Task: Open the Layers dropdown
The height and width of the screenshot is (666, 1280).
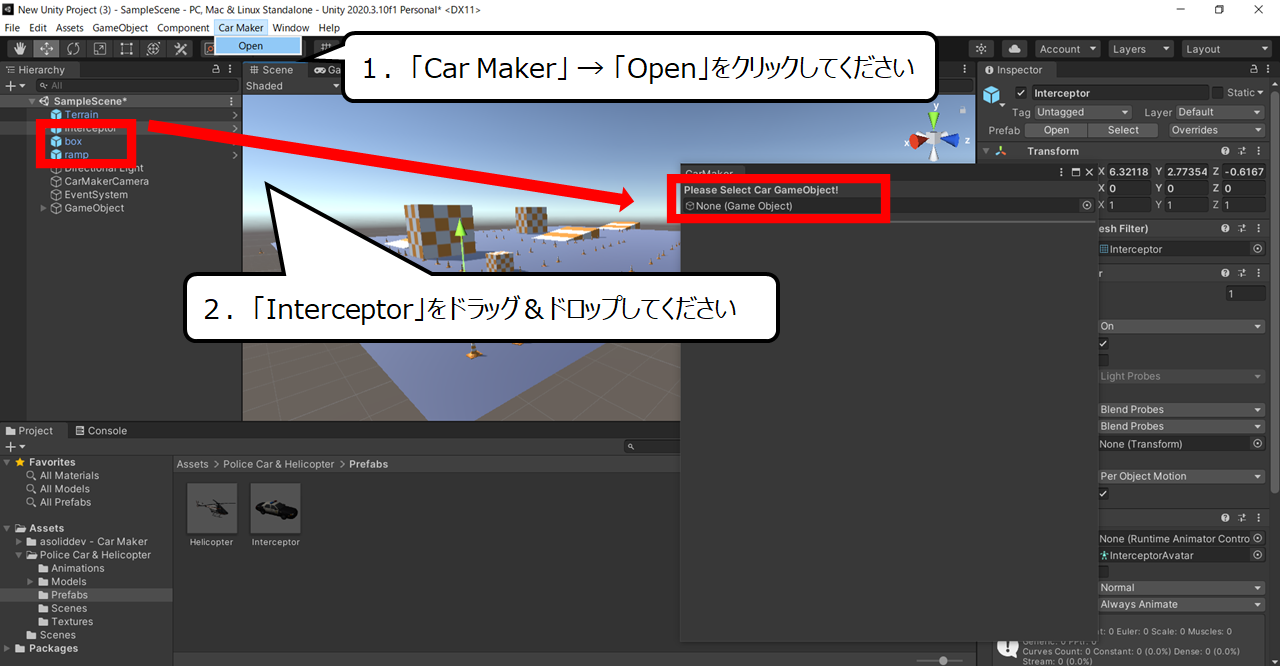Action: (x=1140, y=49)
